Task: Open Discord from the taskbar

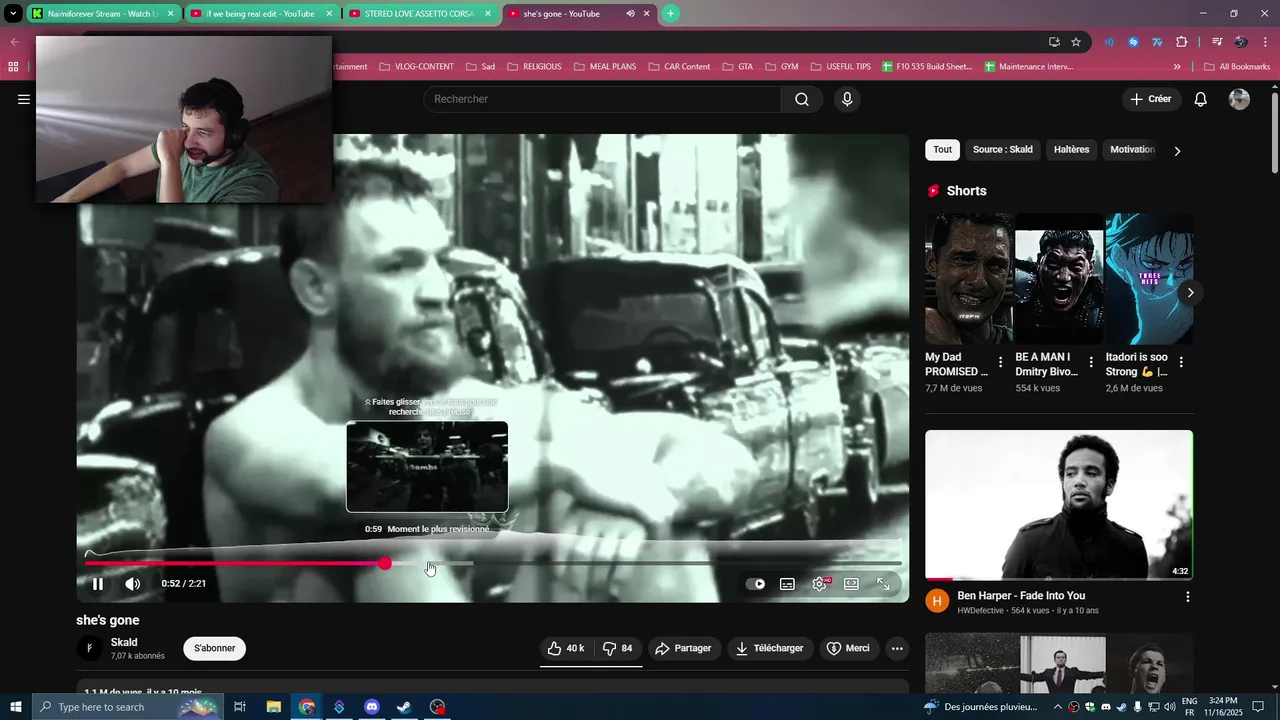Action: [x=372, y=707]
